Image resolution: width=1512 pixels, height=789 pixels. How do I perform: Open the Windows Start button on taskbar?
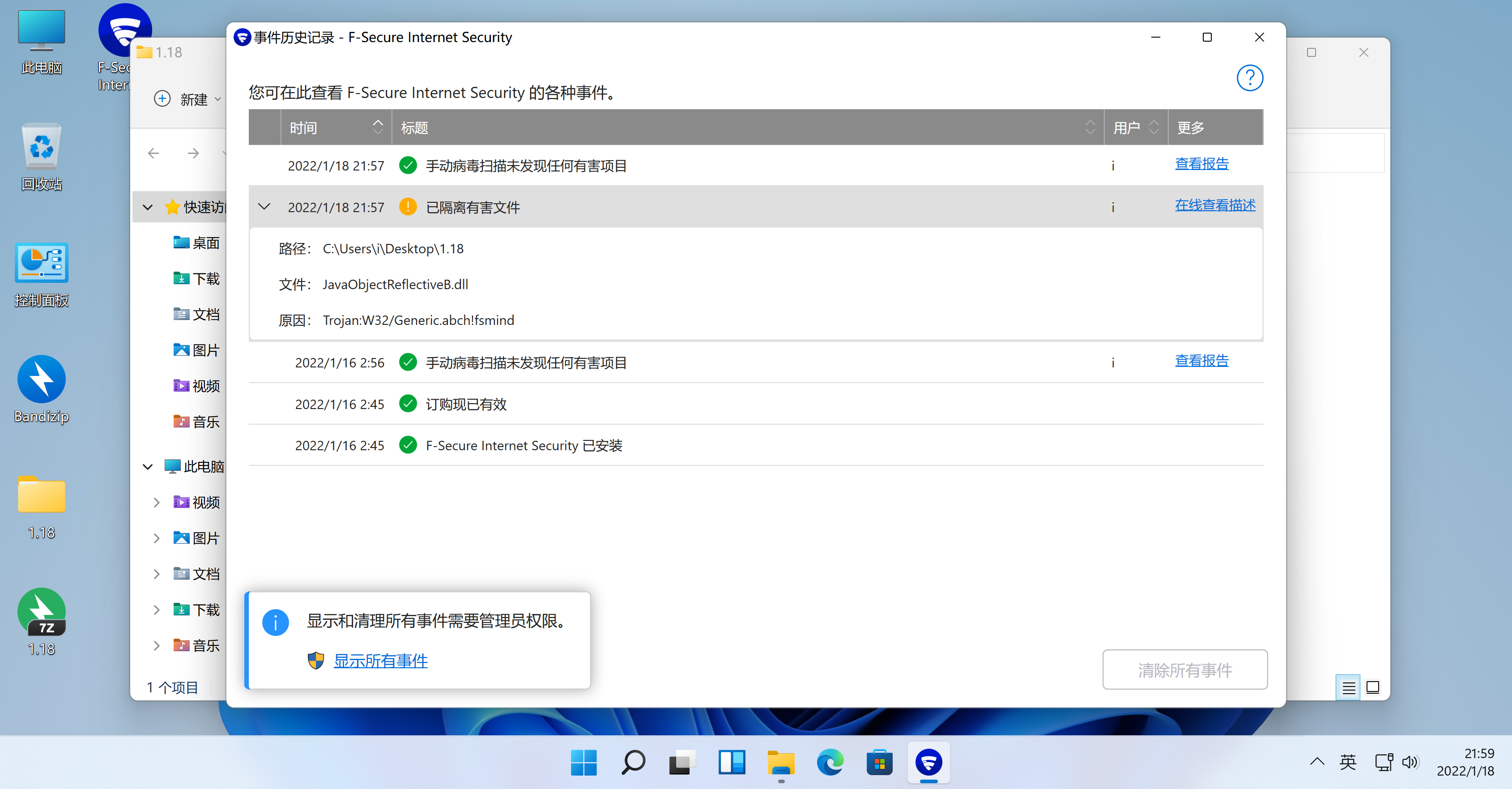coord(584,763)
